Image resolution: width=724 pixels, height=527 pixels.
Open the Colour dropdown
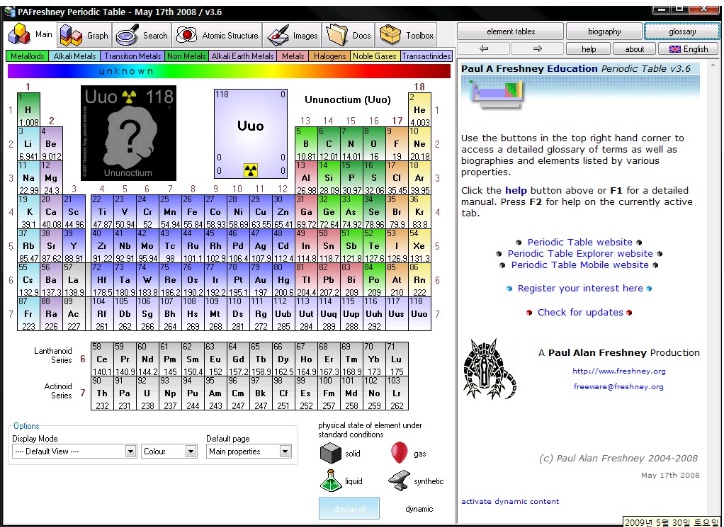click(x=169, y=451)
